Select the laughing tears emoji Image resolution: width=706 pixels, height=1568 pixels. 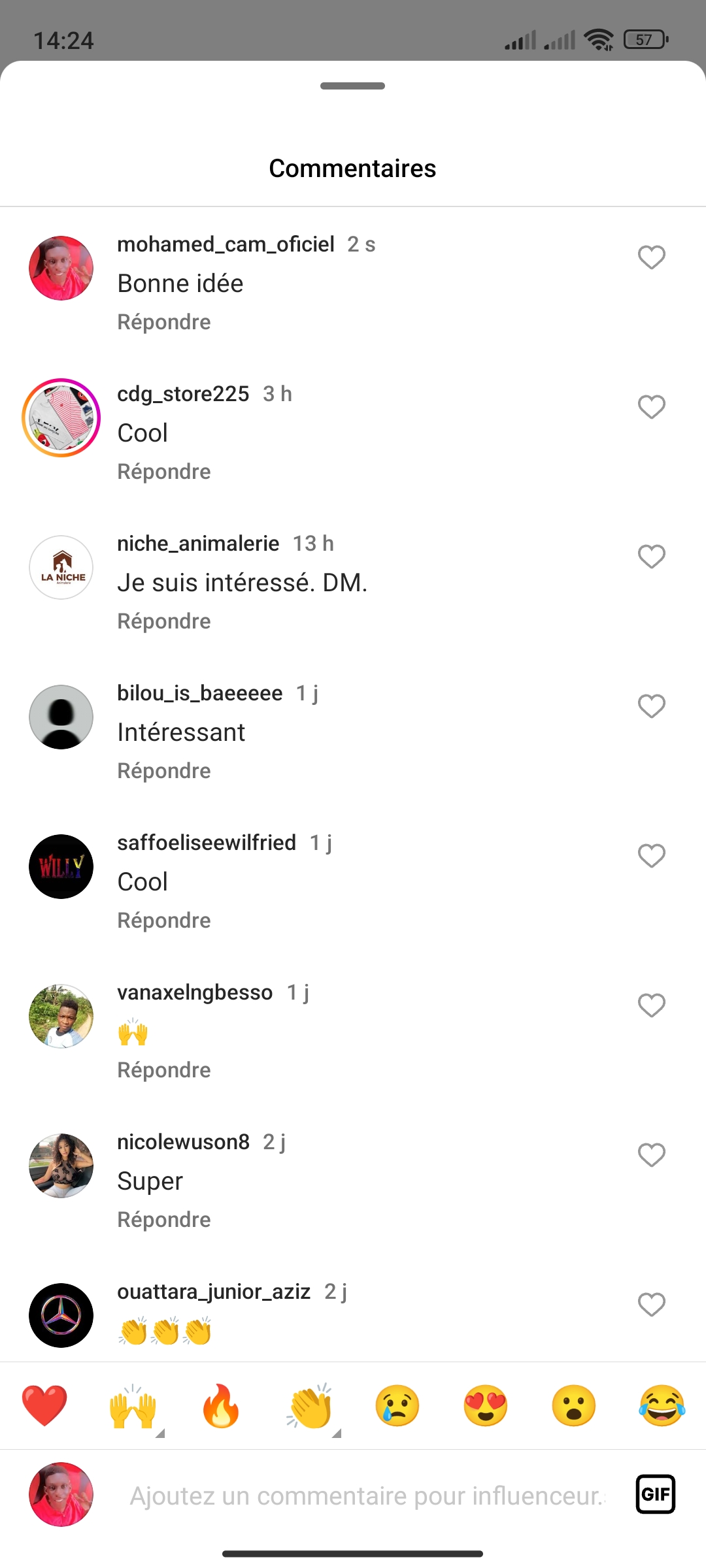coord(662,1405)
